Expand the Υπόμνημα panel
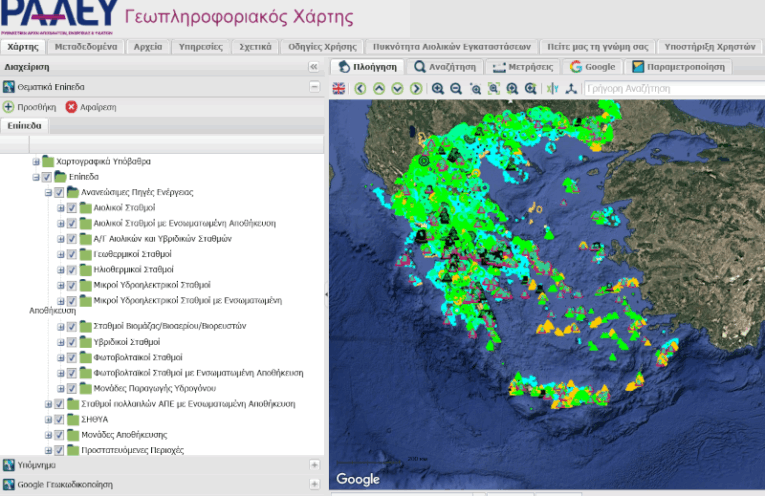The width and height of the screenshot is (765, 496). [315, 465]
